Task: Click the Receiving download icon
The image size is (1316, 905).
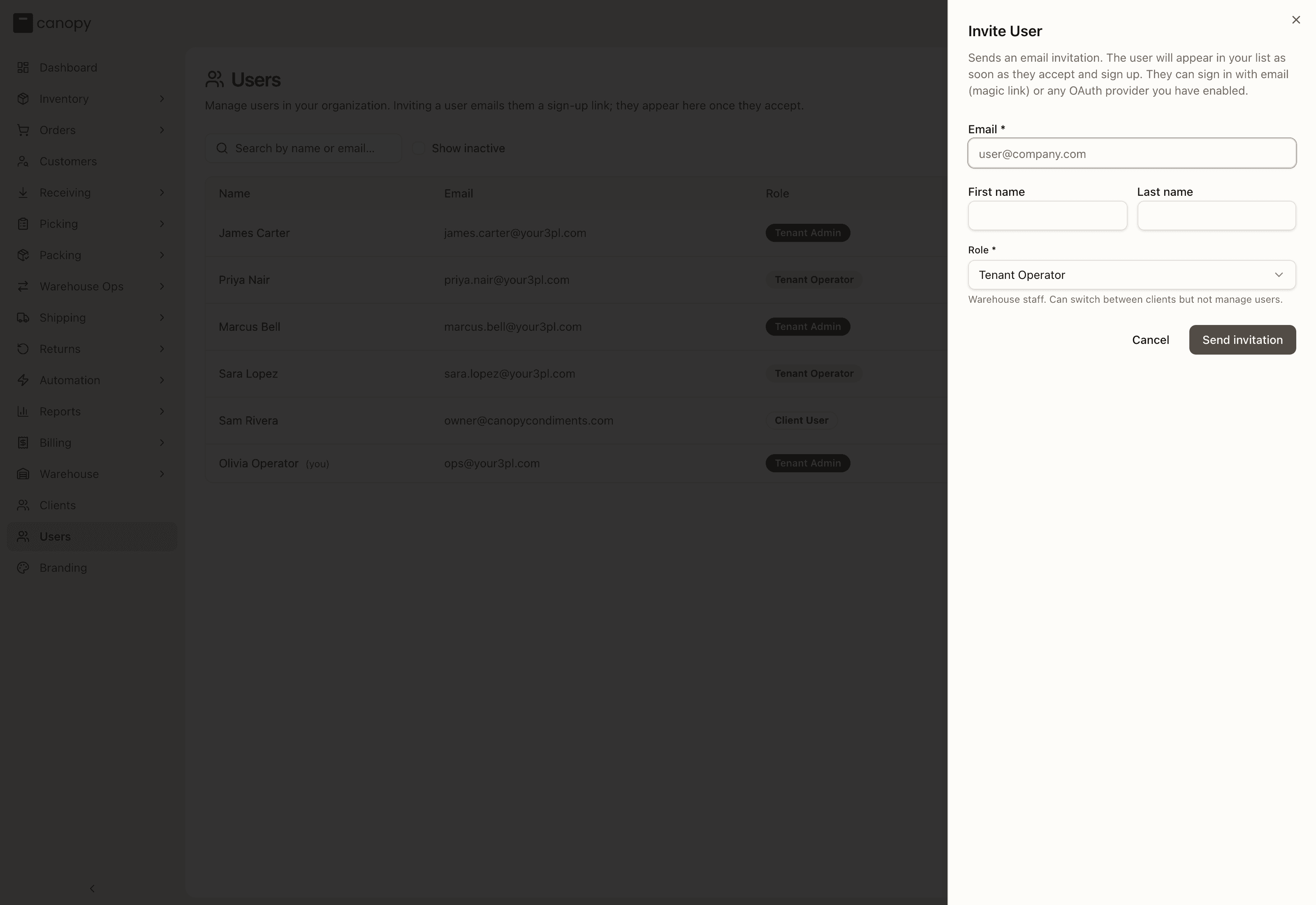Action: (x=23, y=193)
